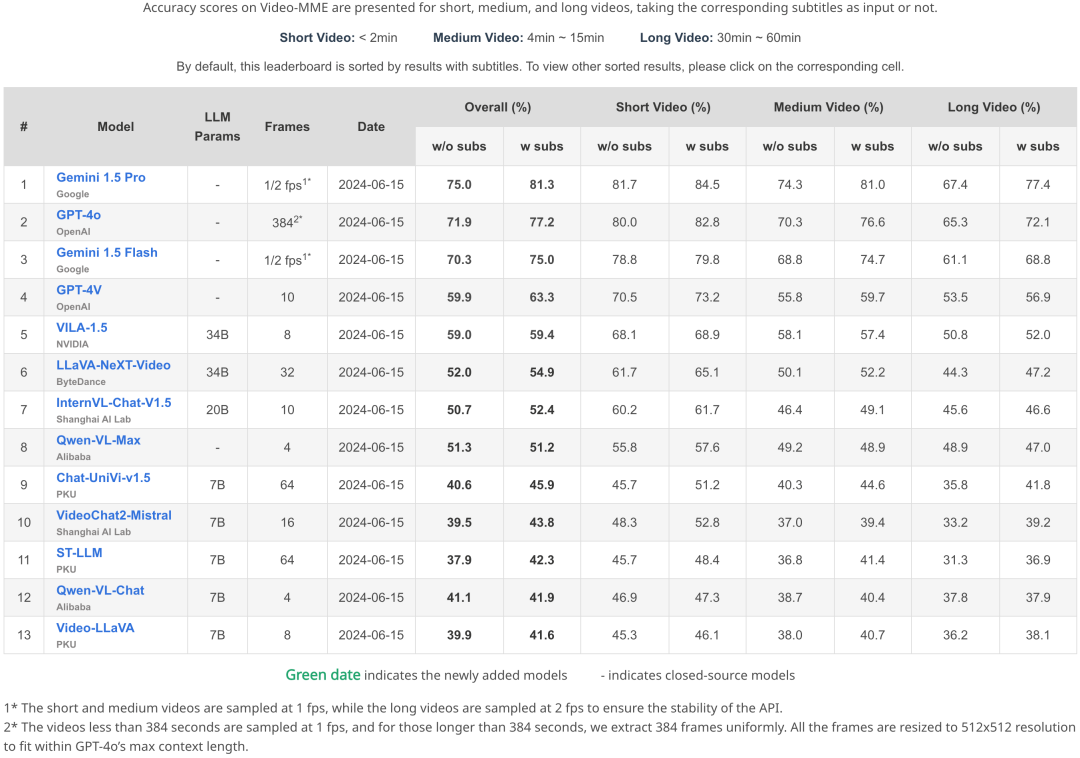Select GPT-4V short video score 70.5
Viewport: 1080px width, 758px height.
coord(624,297)
